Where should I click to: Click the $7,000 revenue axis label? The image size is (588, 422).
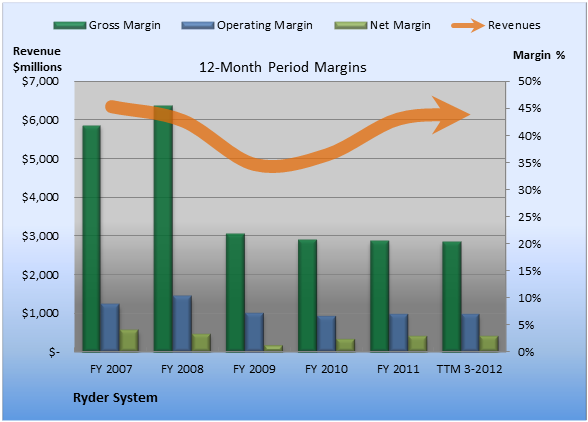(x=40, y=81)
